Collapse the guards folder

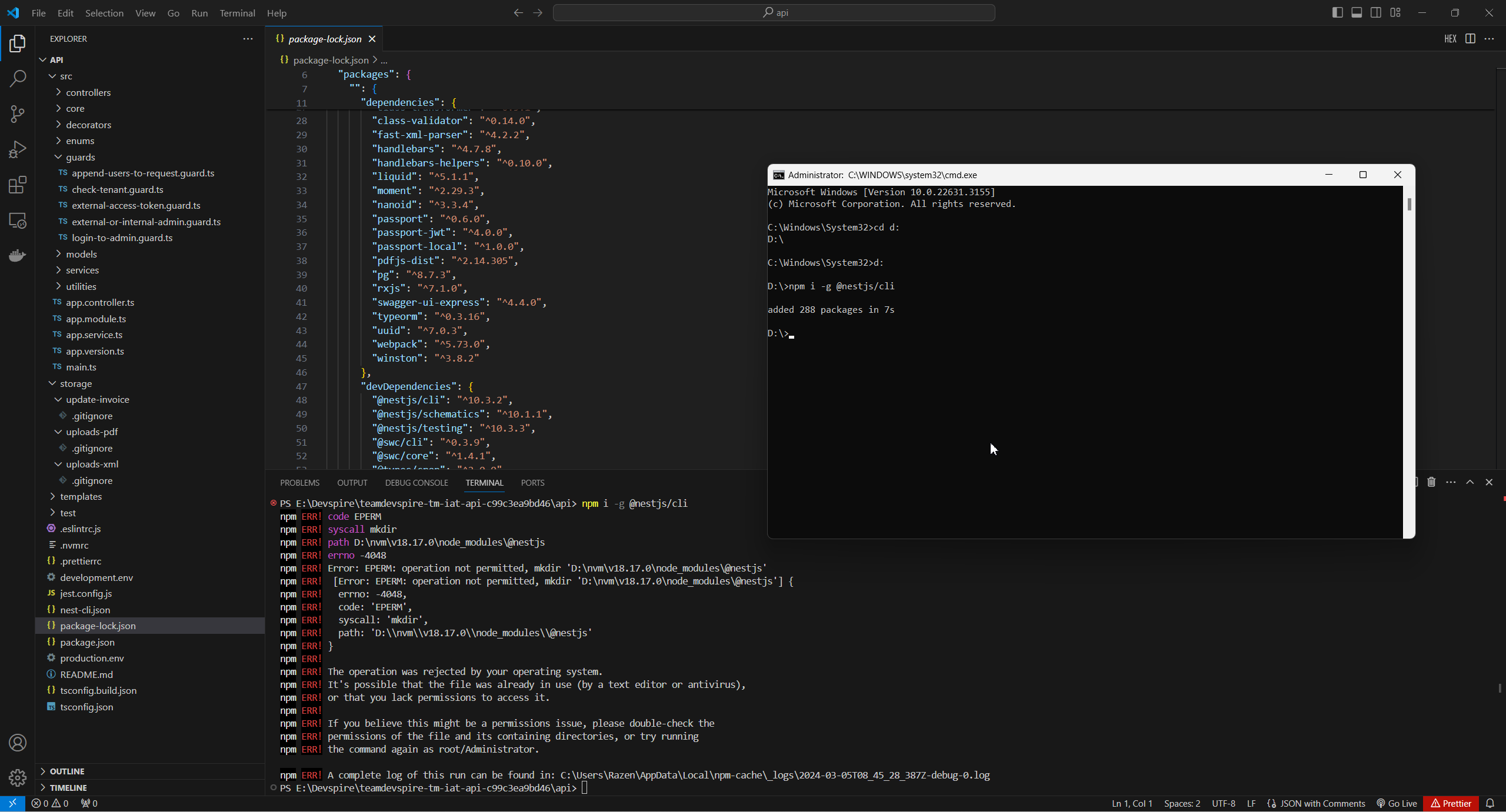pyautogui.click(x=80, y=157)
